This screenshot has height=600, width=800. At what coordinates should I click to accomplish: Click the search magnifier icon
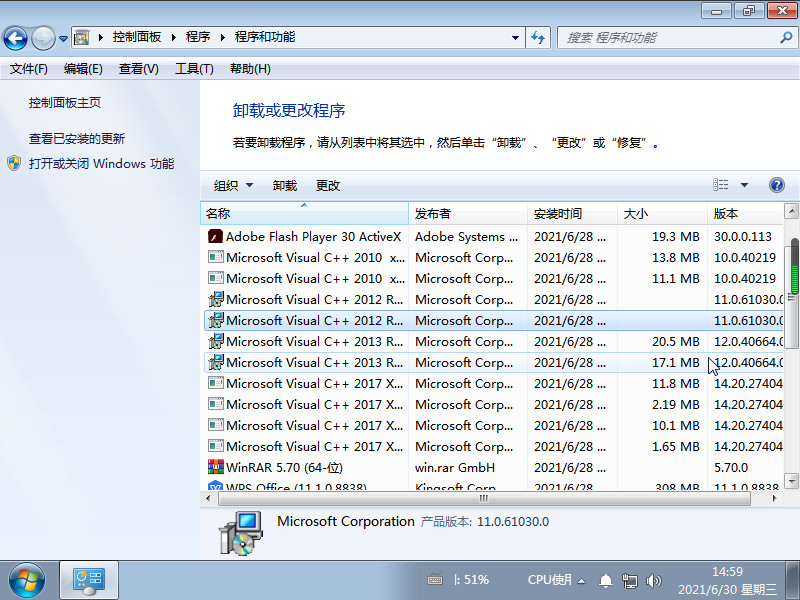coord(786,37)
